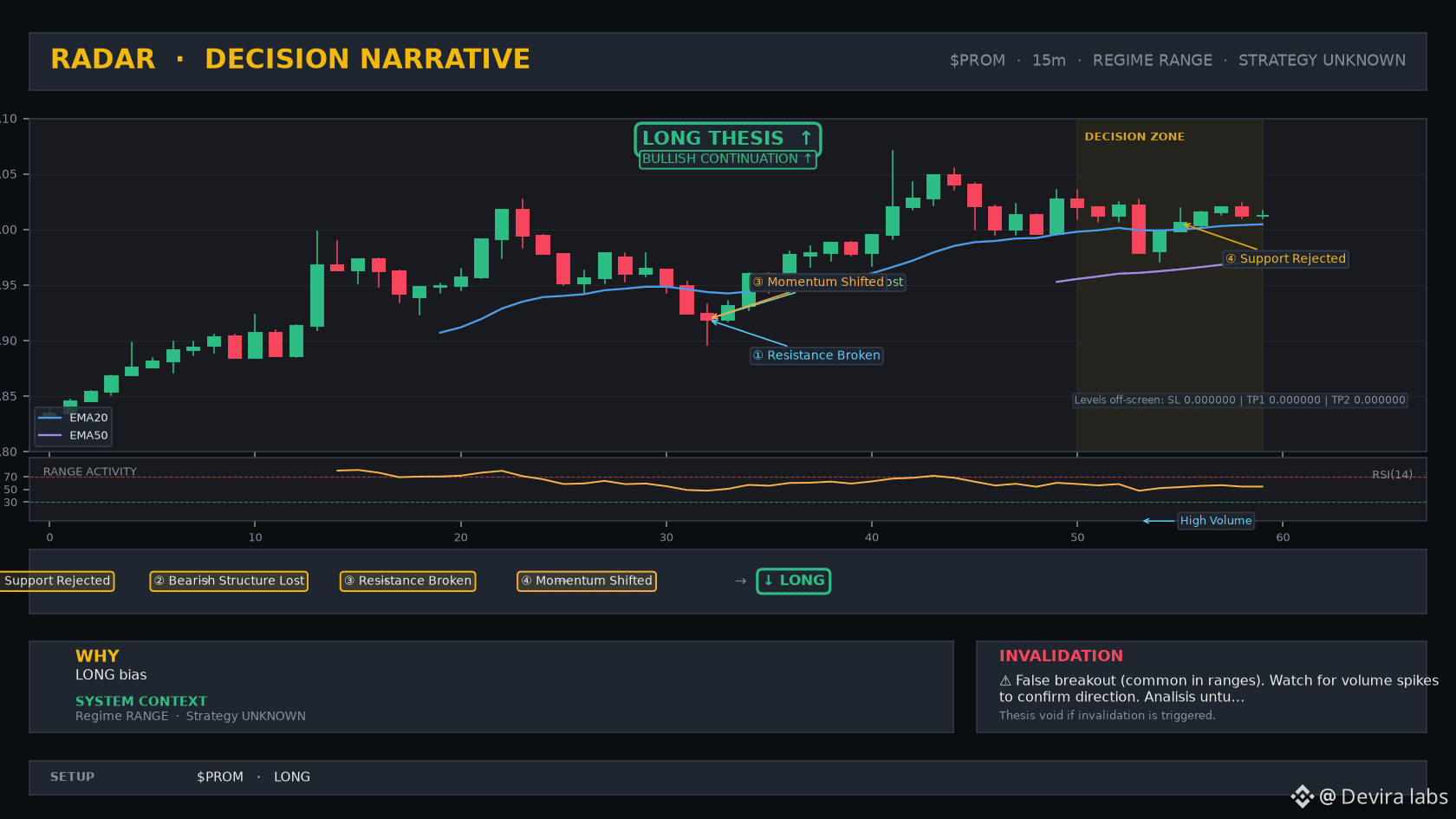Click the Resistance Broken step chip

click(x=407, y=581)
